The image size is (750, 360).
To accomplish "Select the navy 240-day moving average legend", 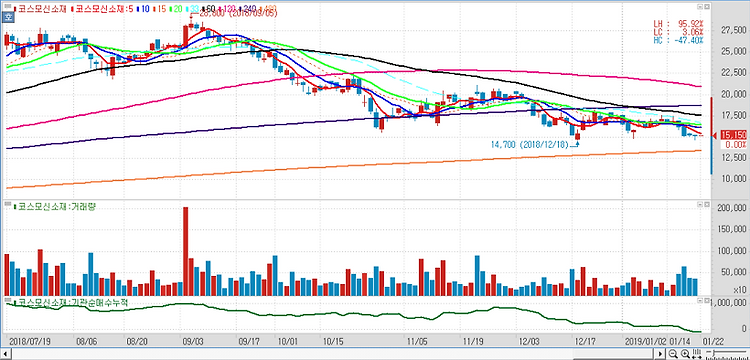I will [249, 9].
